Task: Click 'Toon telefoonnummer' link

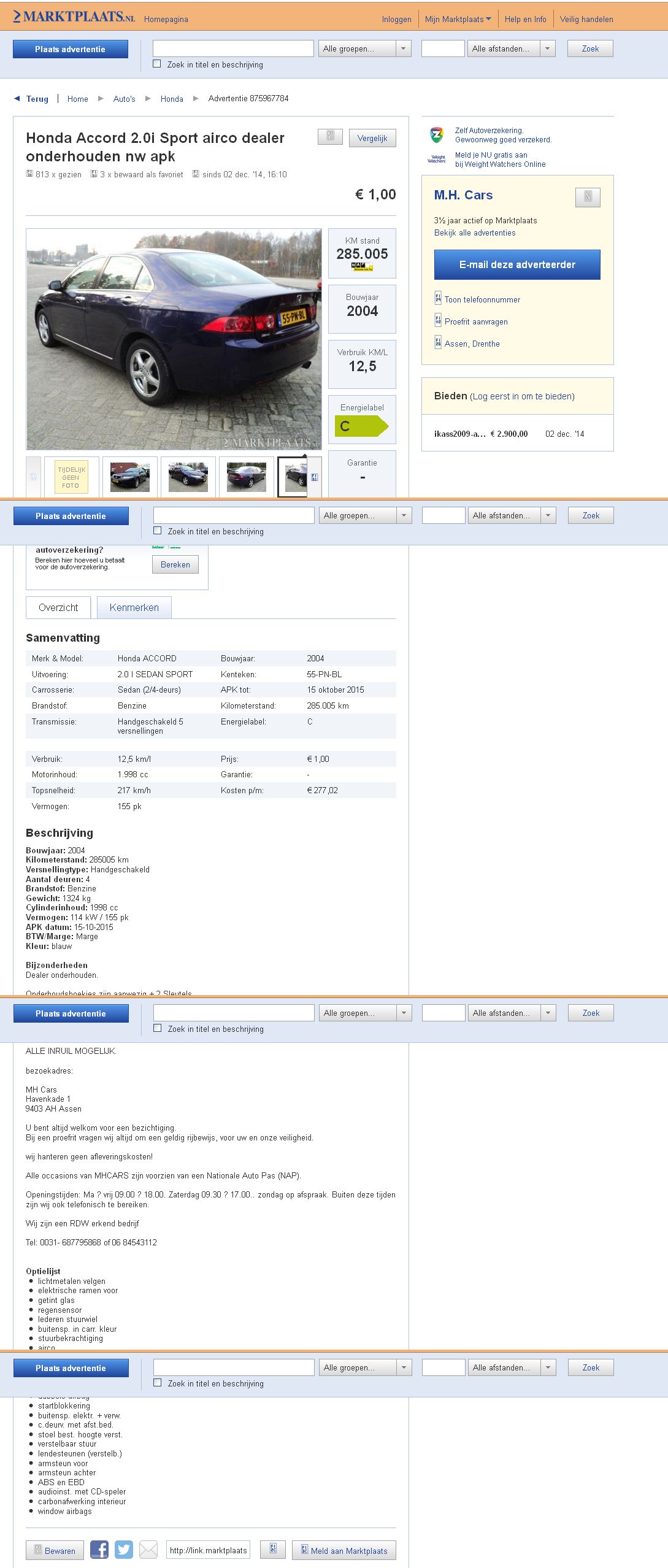Action: point(482,299)
